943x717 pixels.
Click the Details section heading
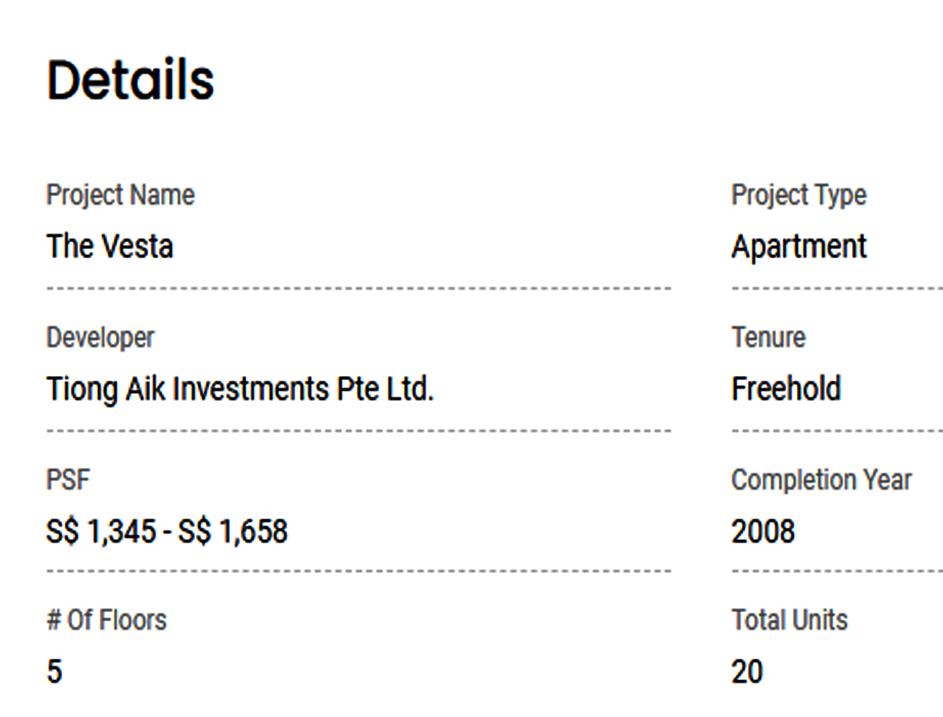pos(130,80)
